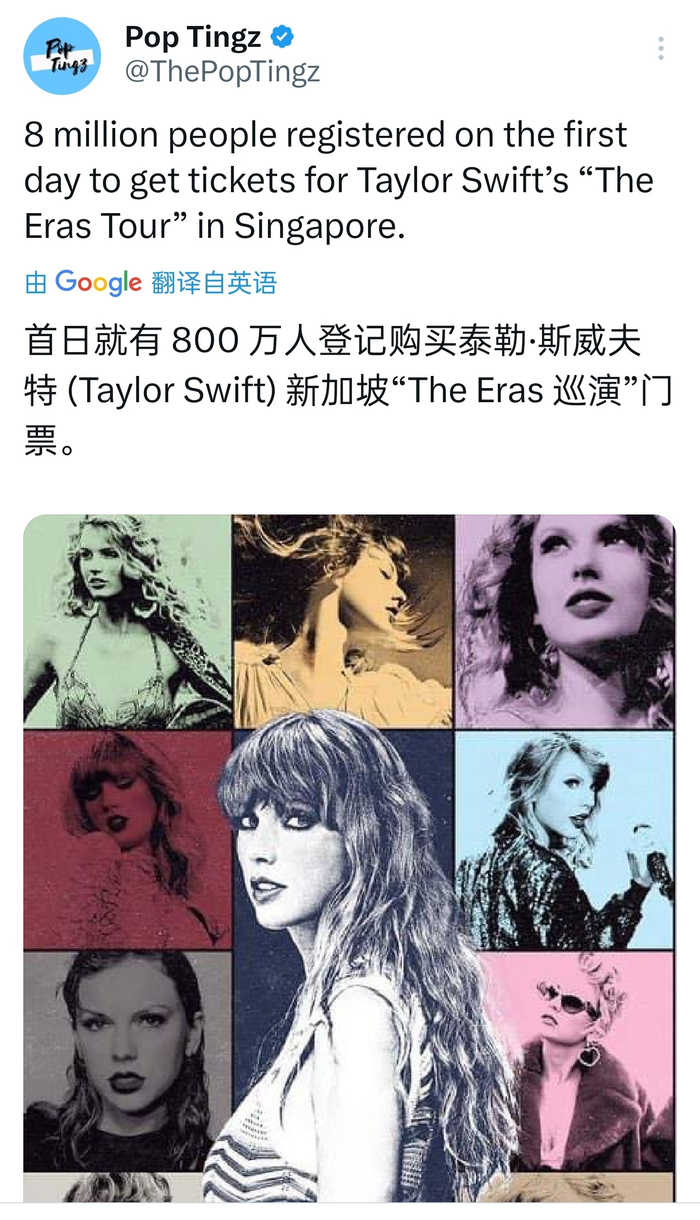
Task: Open the @ThePopTingz handle link
Action: tap(222, 73)
